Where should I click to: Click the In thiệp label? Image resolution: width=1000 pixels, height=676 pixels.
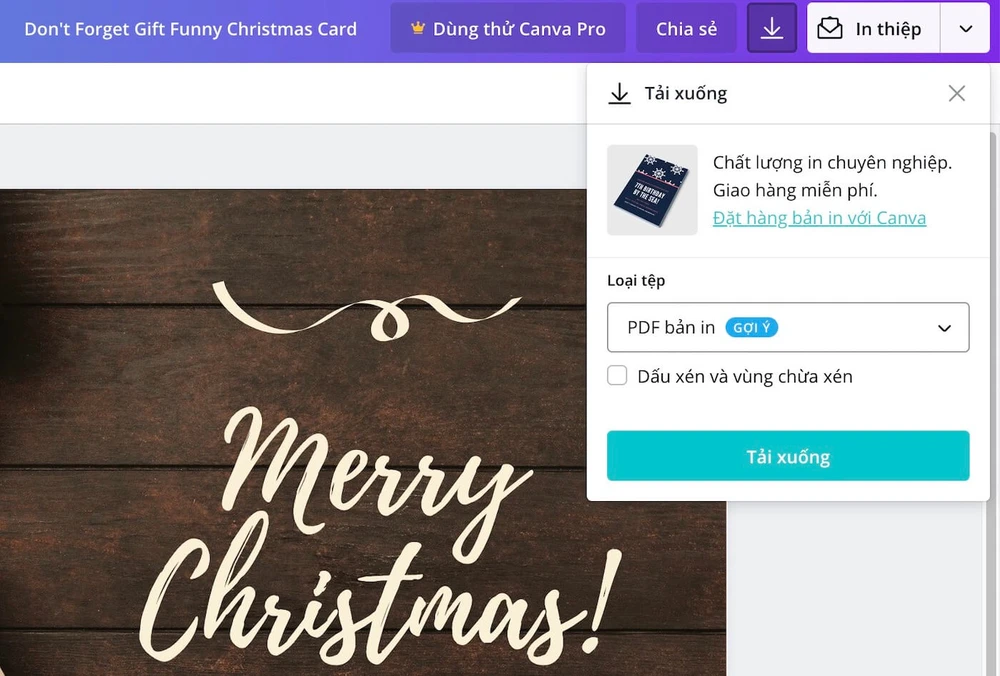point(888,29)
